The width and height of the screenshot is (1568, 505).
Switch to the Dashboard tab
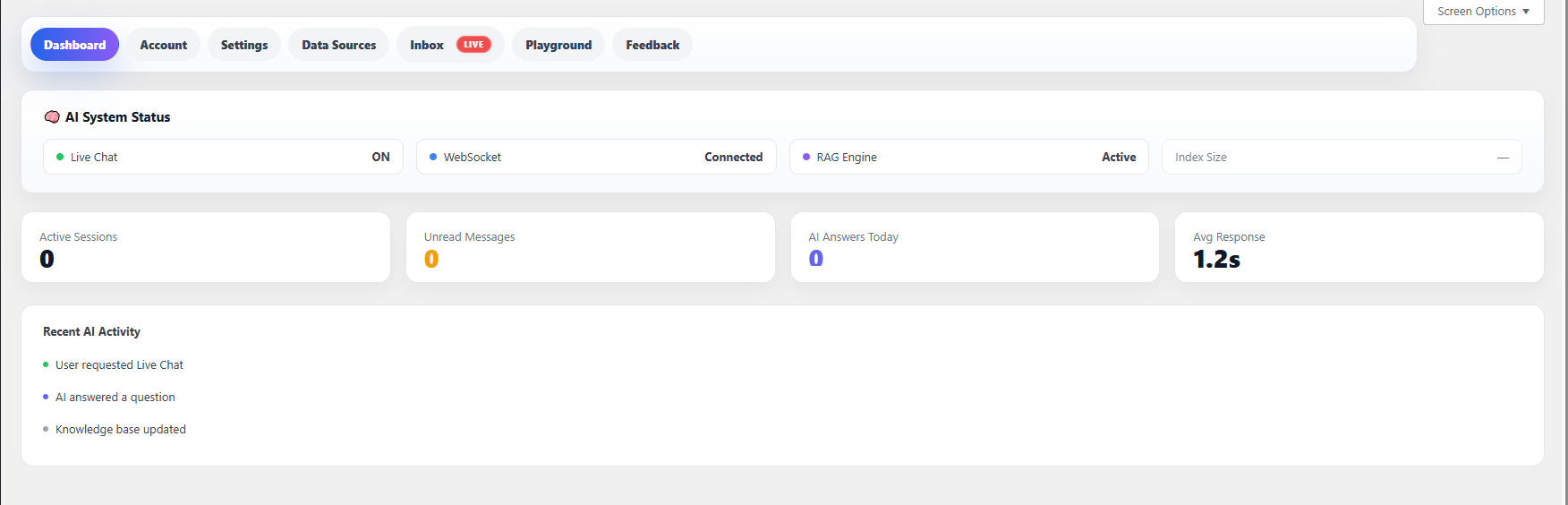[x=74, y=45]
